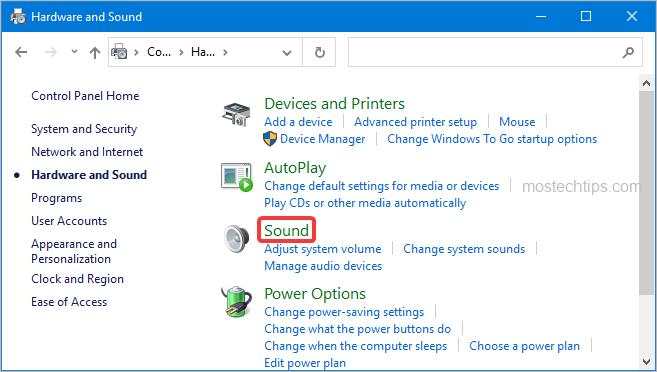Select the 'Co...' breadcrumb segment
The image size is (657, 372).
tap(159, 52)
